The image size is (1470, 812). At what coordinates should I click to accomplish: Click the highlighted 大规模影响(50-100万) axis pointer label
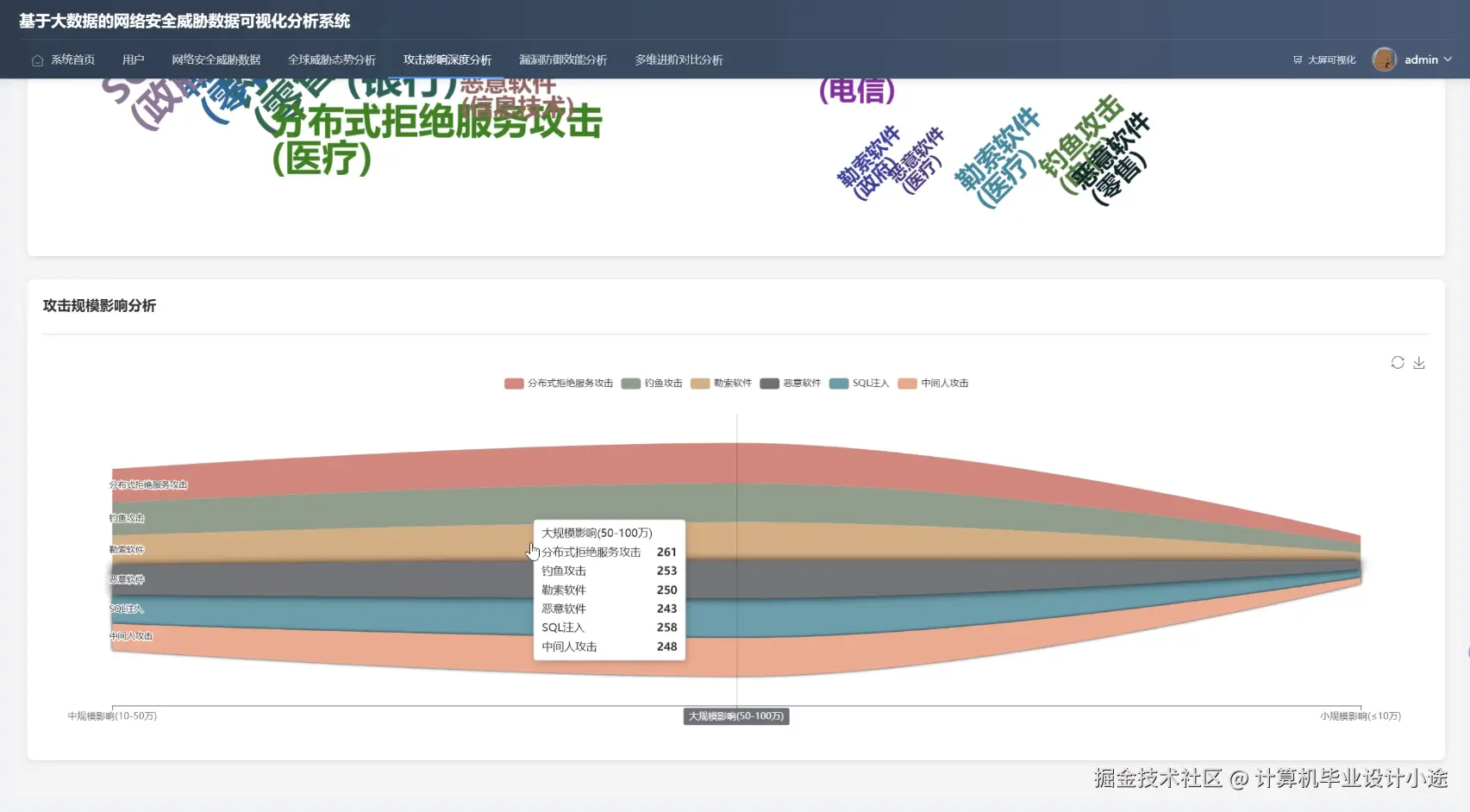coord(736,716)
